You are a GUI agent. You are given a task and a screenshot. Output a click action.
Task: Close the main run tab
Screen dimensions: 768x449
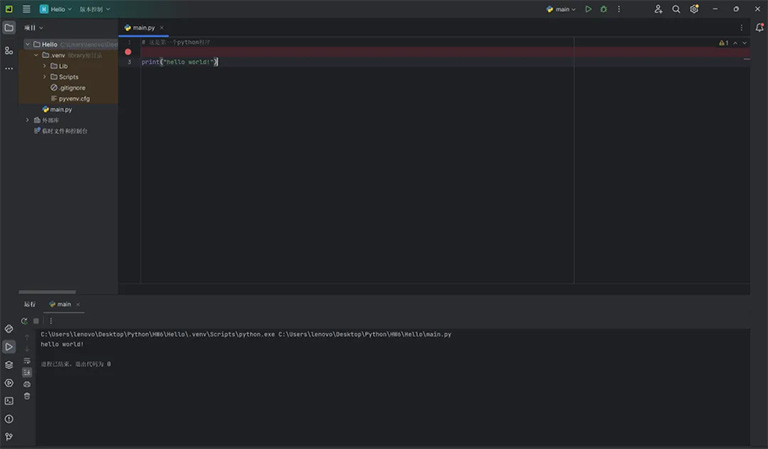tap(78, 304)
